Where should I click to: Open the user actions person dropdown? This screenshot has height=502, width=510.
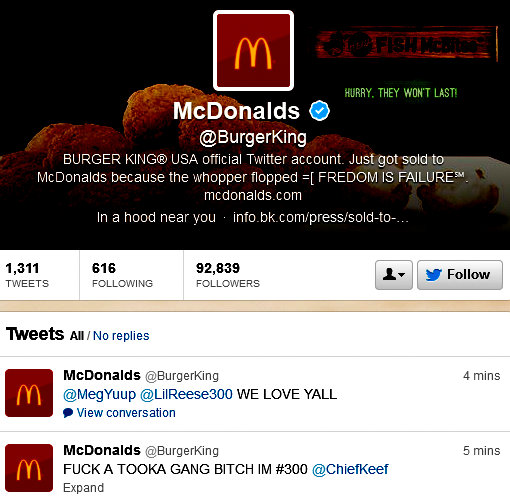[394, 275]
